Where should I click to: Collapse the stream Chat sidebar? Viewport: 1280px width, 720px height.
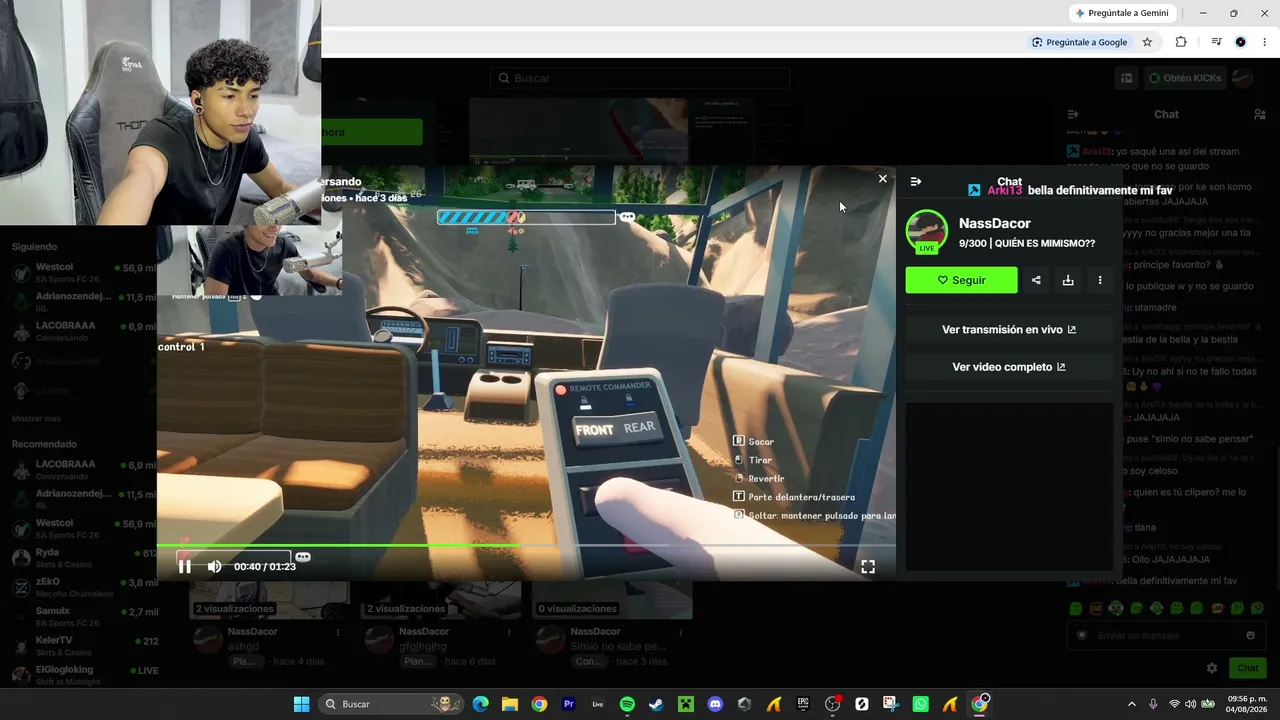click(1073, 114)
